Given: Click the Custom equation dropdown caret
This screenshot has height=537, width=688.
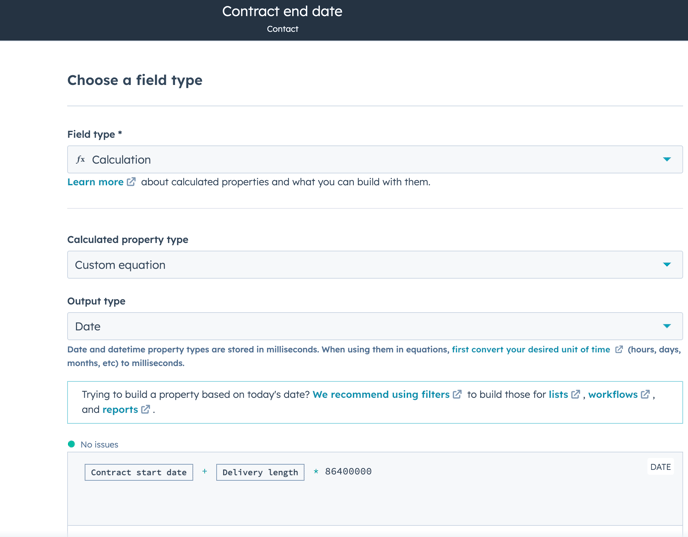Looking at the screenshot, I should 666,265.
